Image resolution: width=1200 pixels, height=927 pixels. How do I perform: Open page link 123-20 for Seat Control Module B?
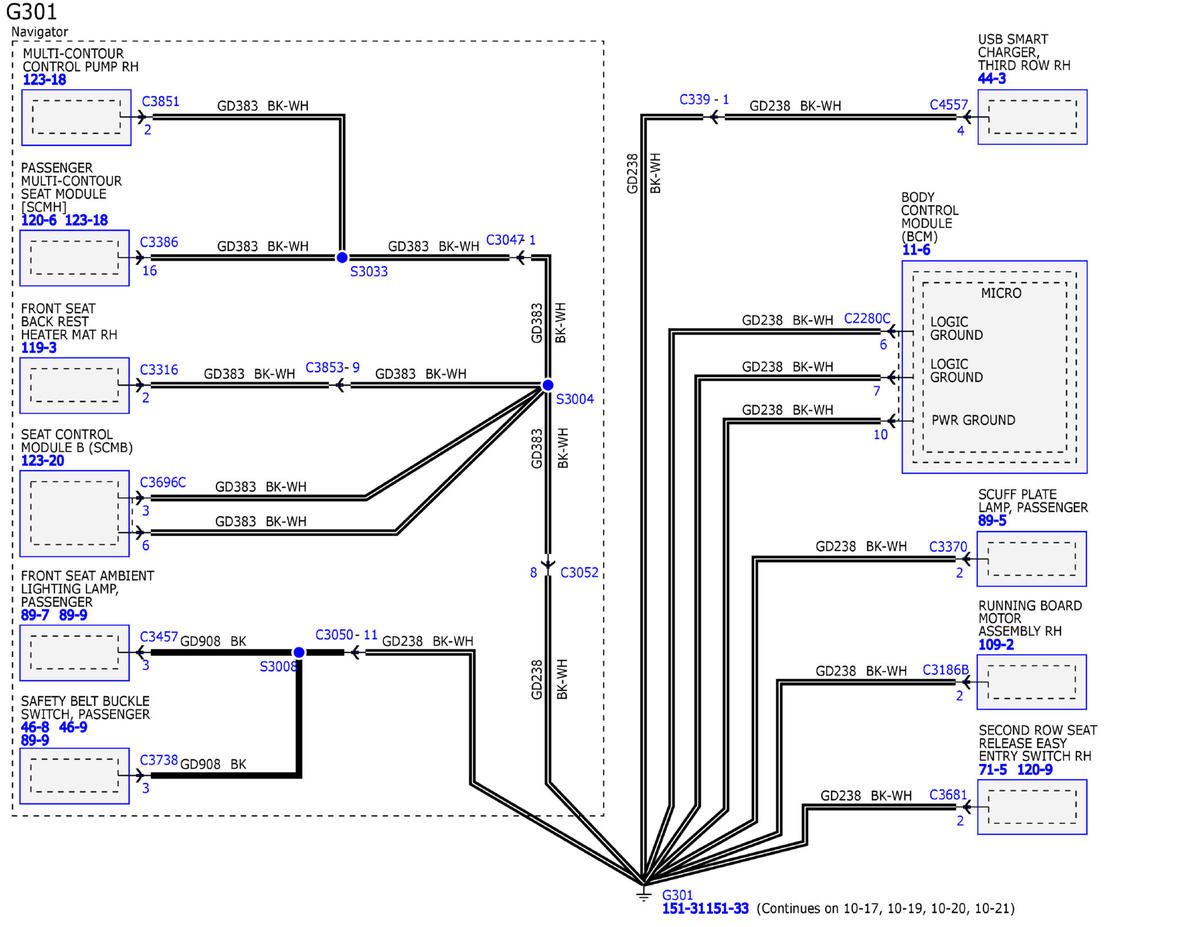[x=44, y=461]
